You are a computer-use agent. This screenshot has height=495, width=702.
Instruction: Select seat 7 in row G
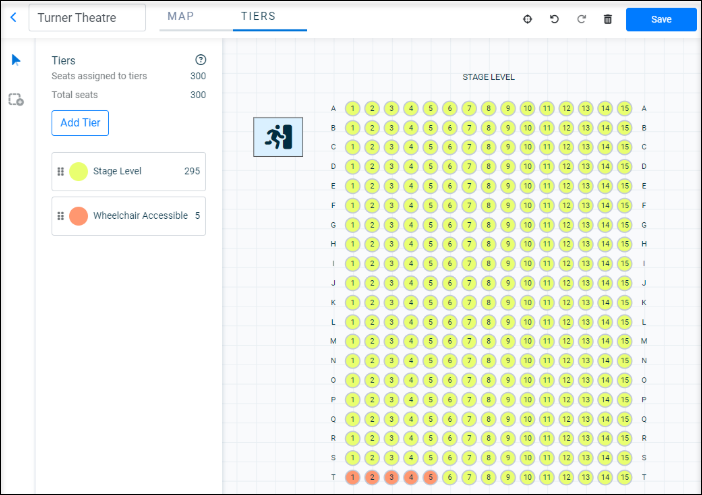pos(469,225)
